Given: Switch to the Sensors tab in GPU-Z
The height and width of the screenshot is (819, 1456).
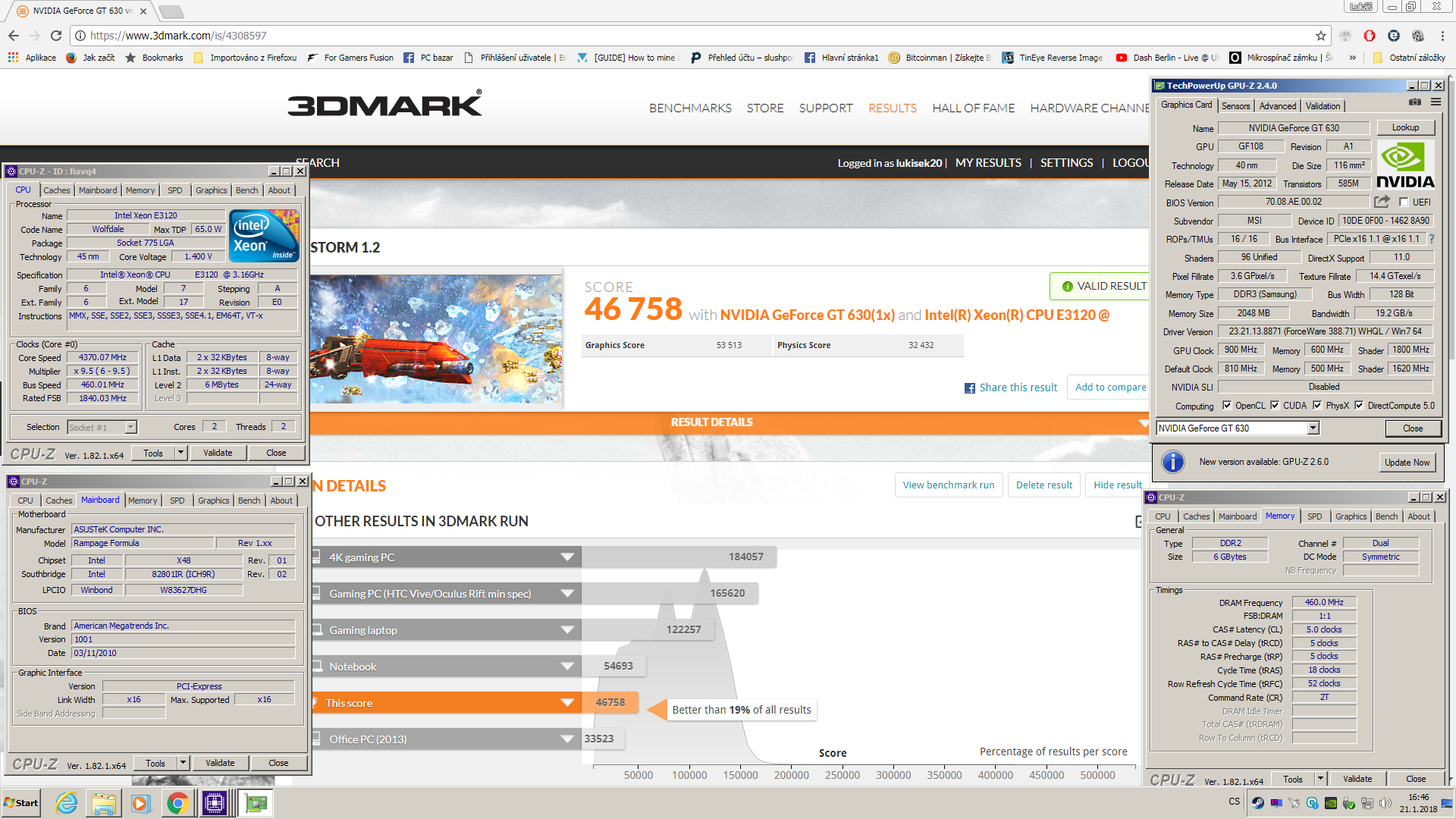Looking at the screenshot, I should [x=1235, y=106].
